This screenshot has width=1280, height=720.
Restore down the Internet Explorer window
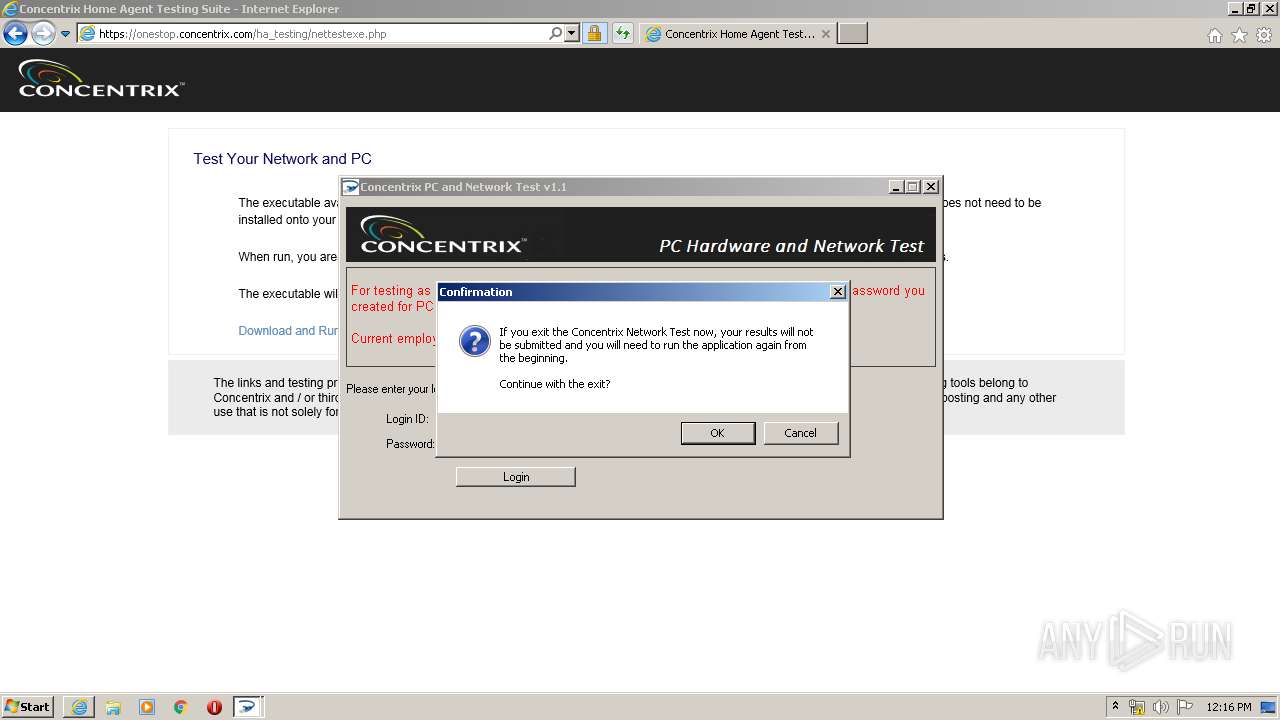[1252, 9]
